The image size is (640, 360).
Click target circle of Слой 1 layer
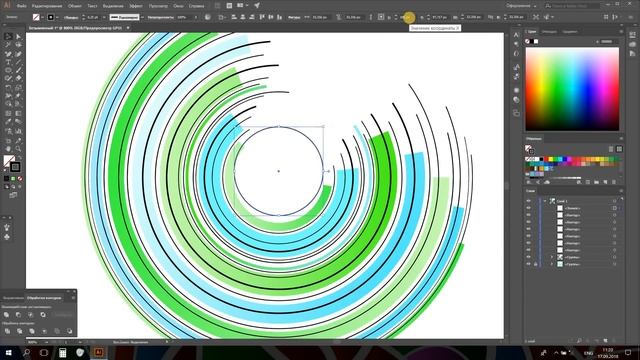(x=614, y=201)
